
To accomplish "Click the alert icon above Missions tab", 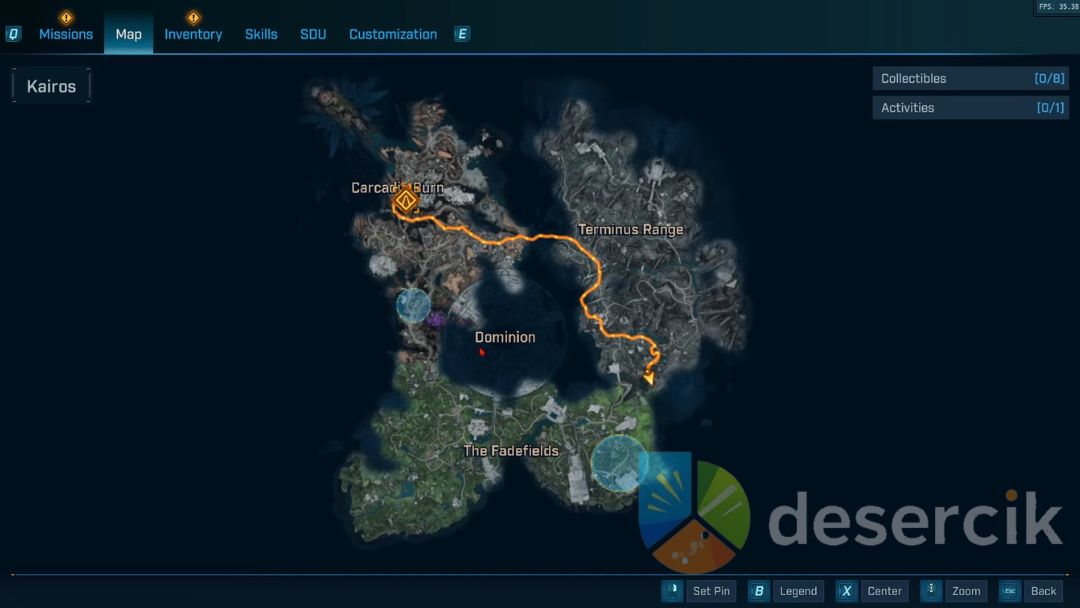I will click(x=66, y=17).
